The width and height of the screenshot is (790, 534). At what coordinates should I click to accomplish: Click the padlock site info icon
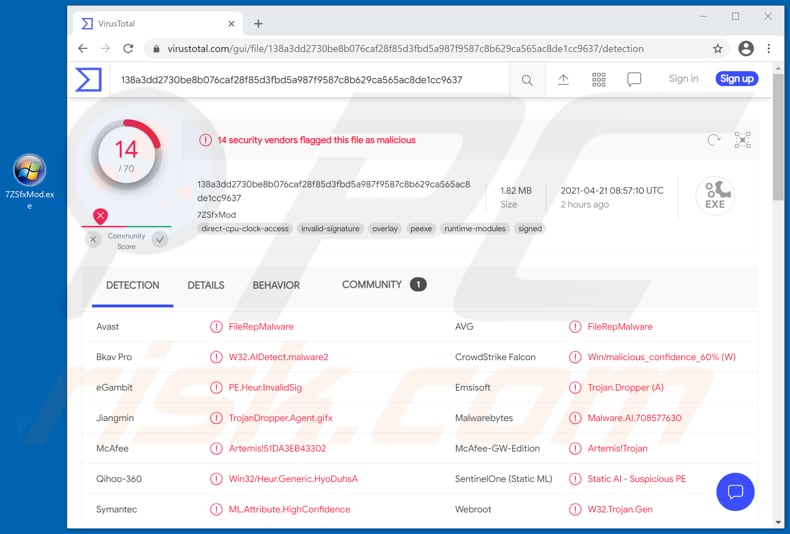coord(156,49)
